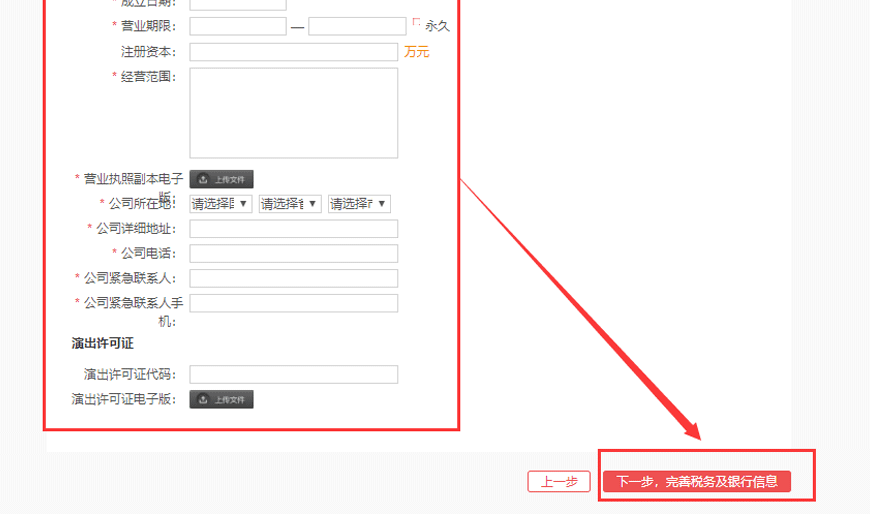This screenshot has width=870, height=514.
Task: Click the 演出许可证代码 input field
Action: coord(294,374)
